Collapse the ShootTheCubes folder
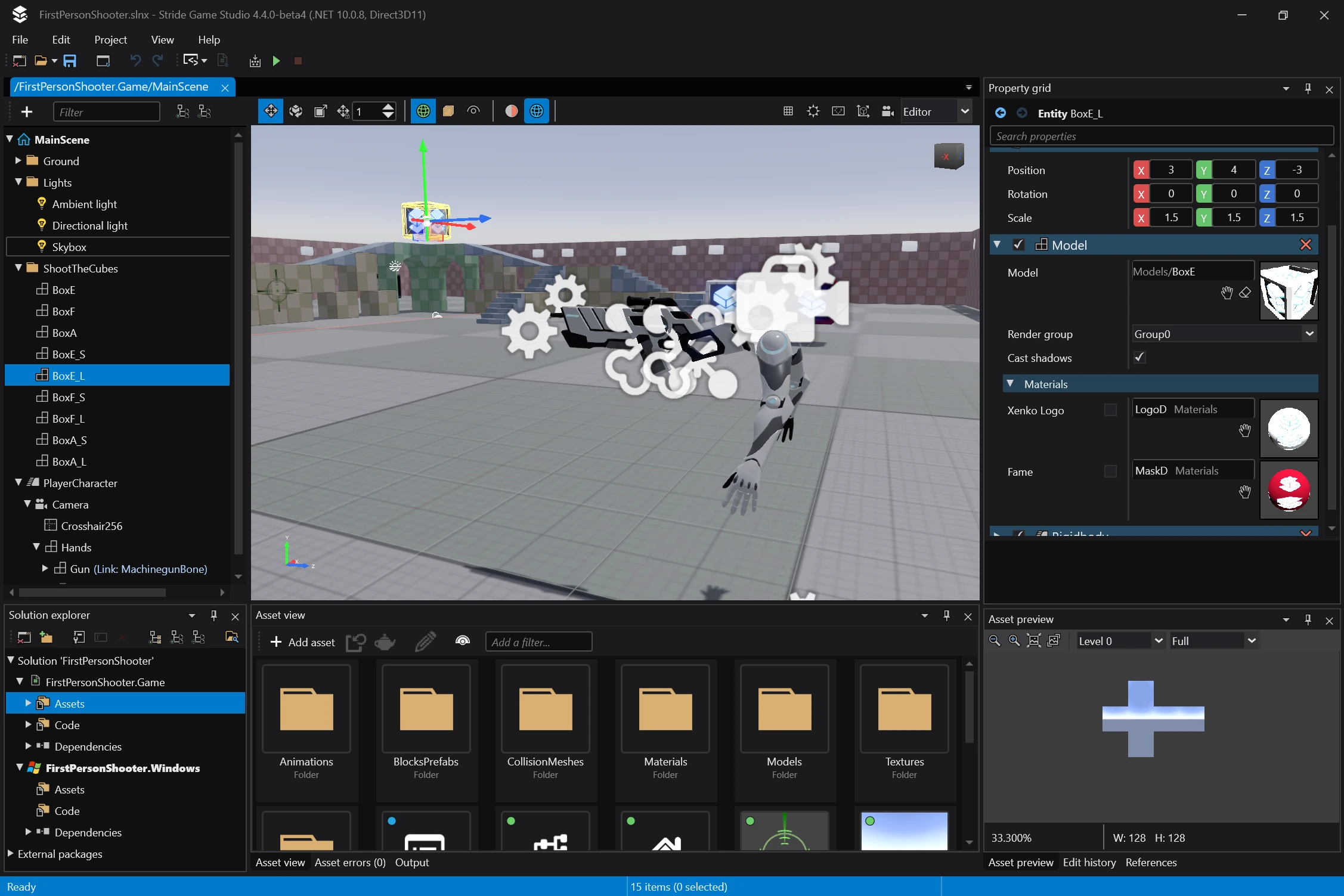This screenshot has width=1344, height=896. [x=18, y=268]
